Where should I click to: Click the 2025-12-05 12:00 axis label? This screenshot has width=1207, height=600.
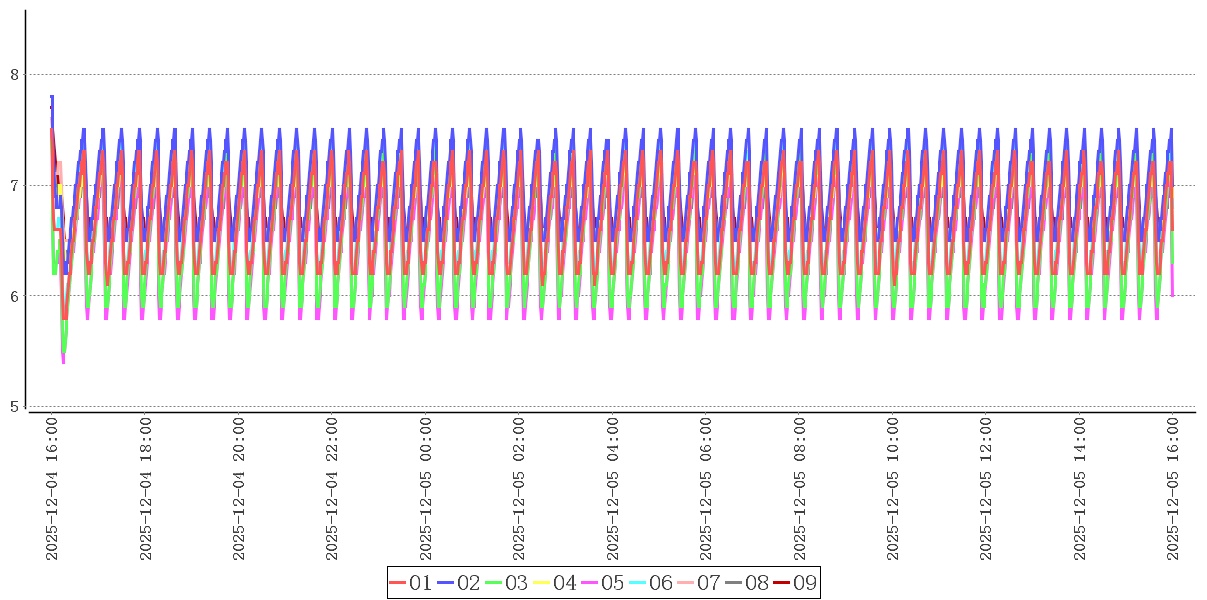(987, 489)
